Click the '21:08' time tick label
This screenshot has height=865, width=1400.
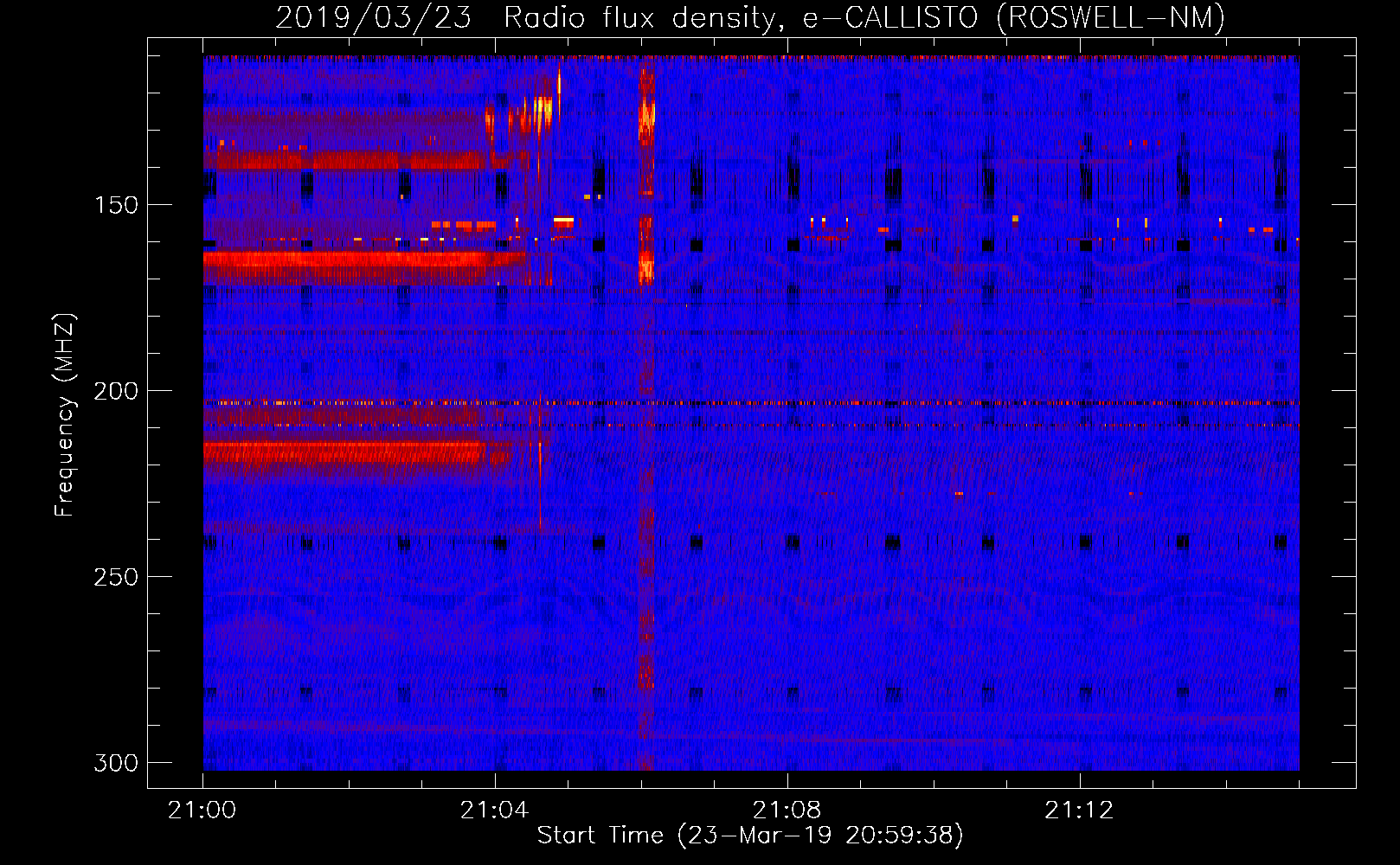click(787, 811)
